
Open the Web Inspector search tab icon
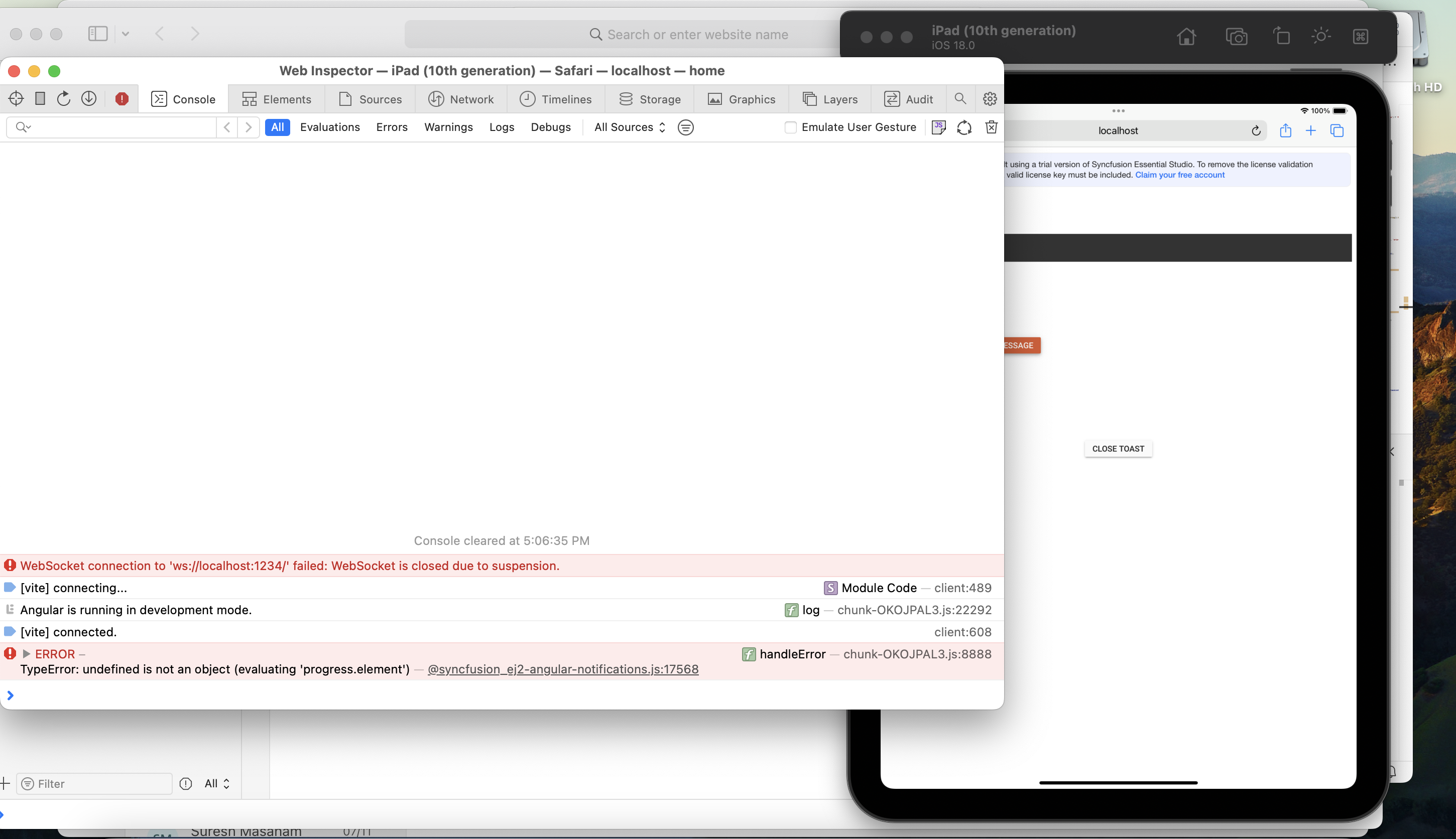[960, 99]
